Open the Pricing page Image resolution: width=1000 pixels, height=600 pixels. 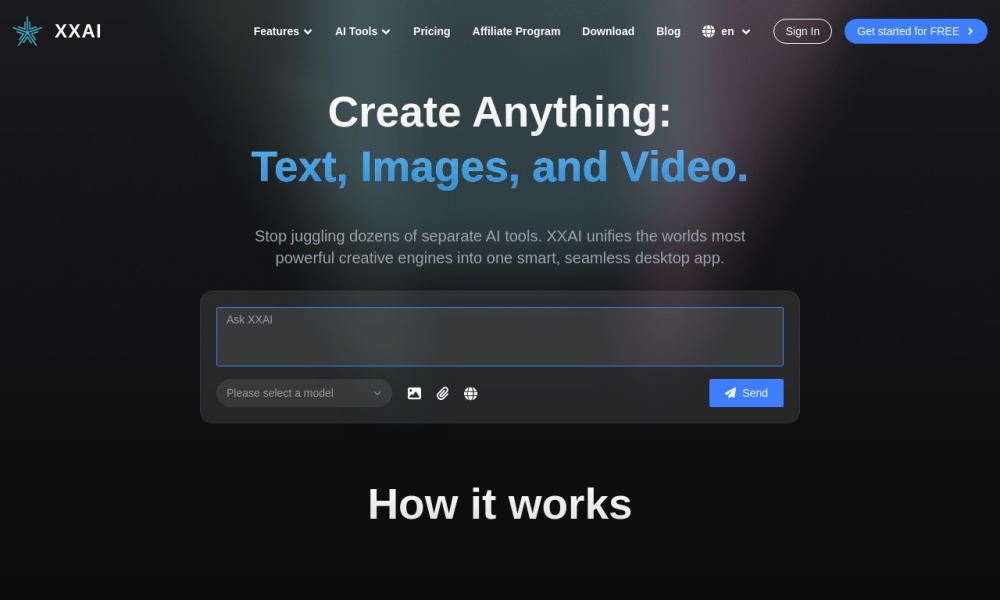(432, 31)
